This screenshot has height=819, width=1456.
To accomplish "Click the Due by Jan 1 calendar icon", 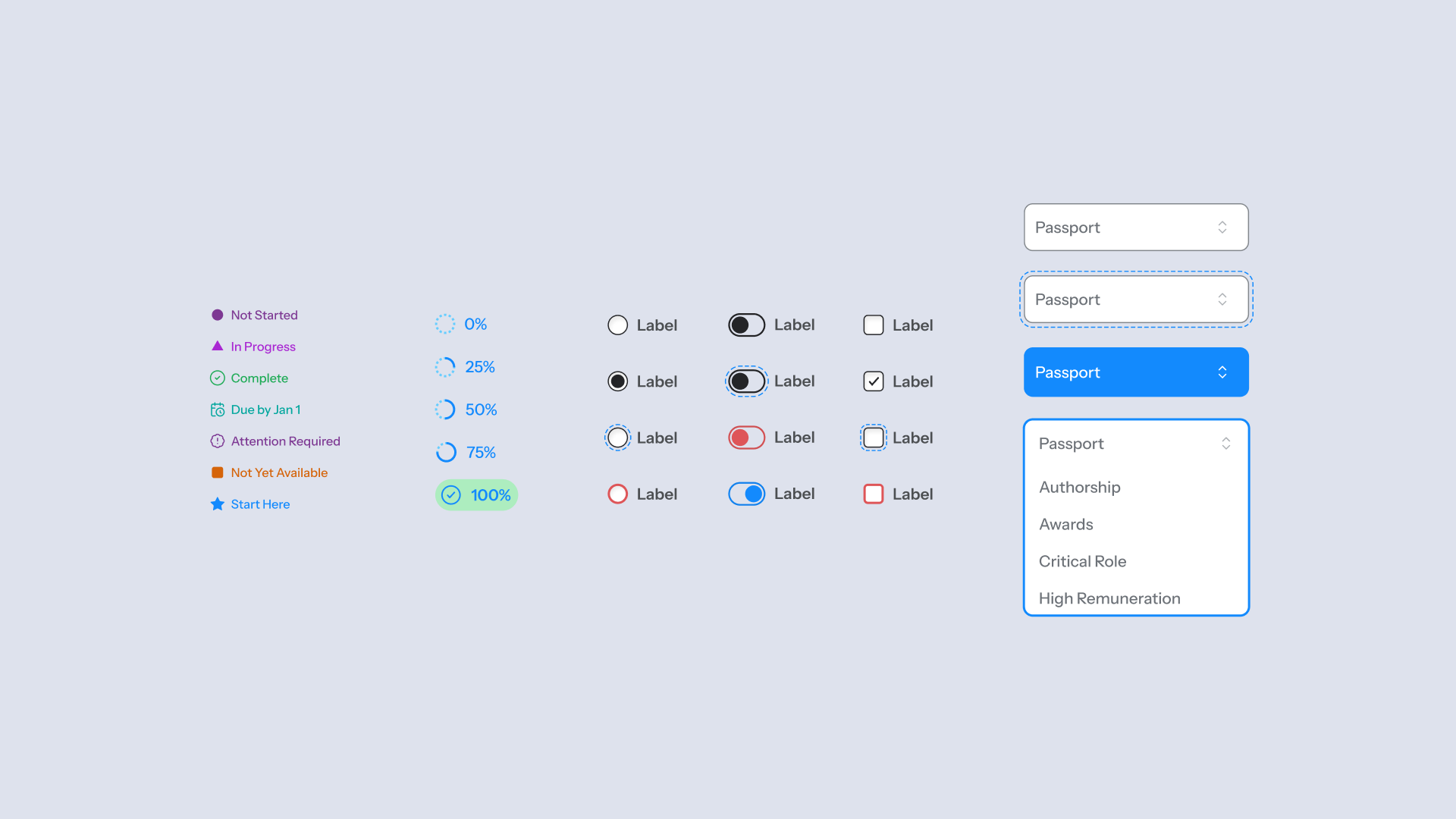I will (x=217, y=409).
